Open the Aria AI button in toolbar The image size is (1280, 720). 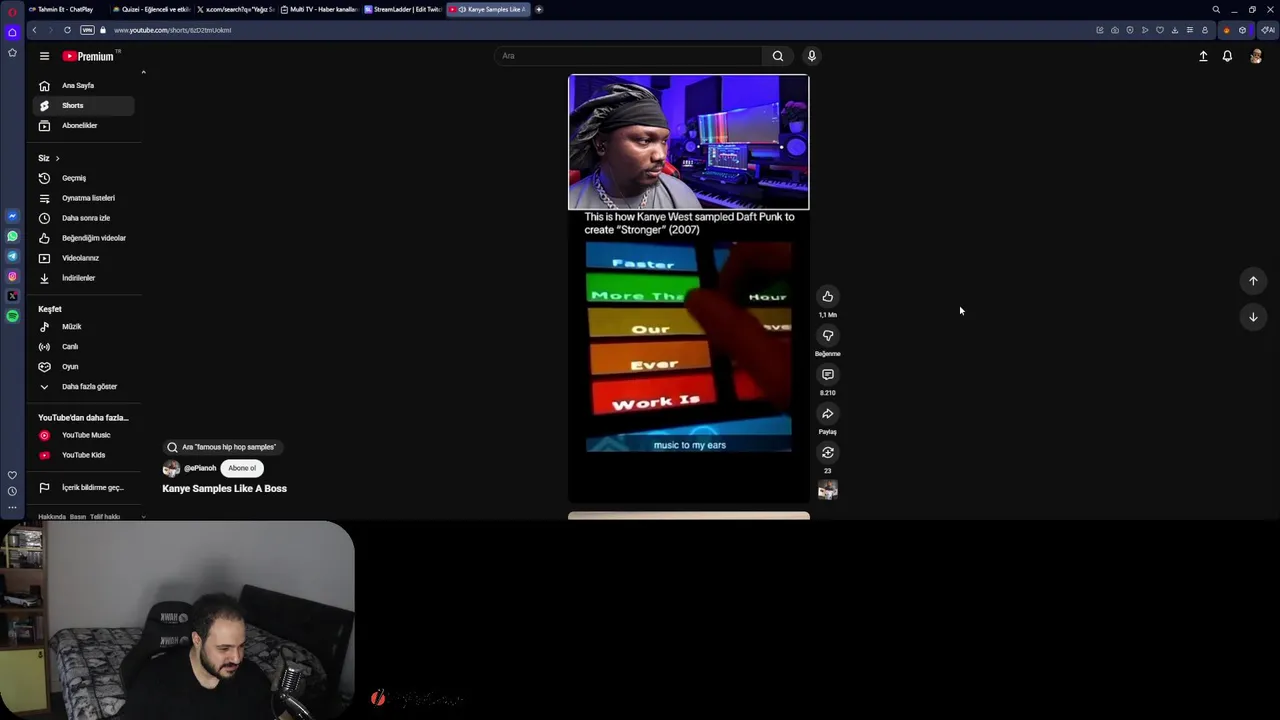tap(1267, 30)
